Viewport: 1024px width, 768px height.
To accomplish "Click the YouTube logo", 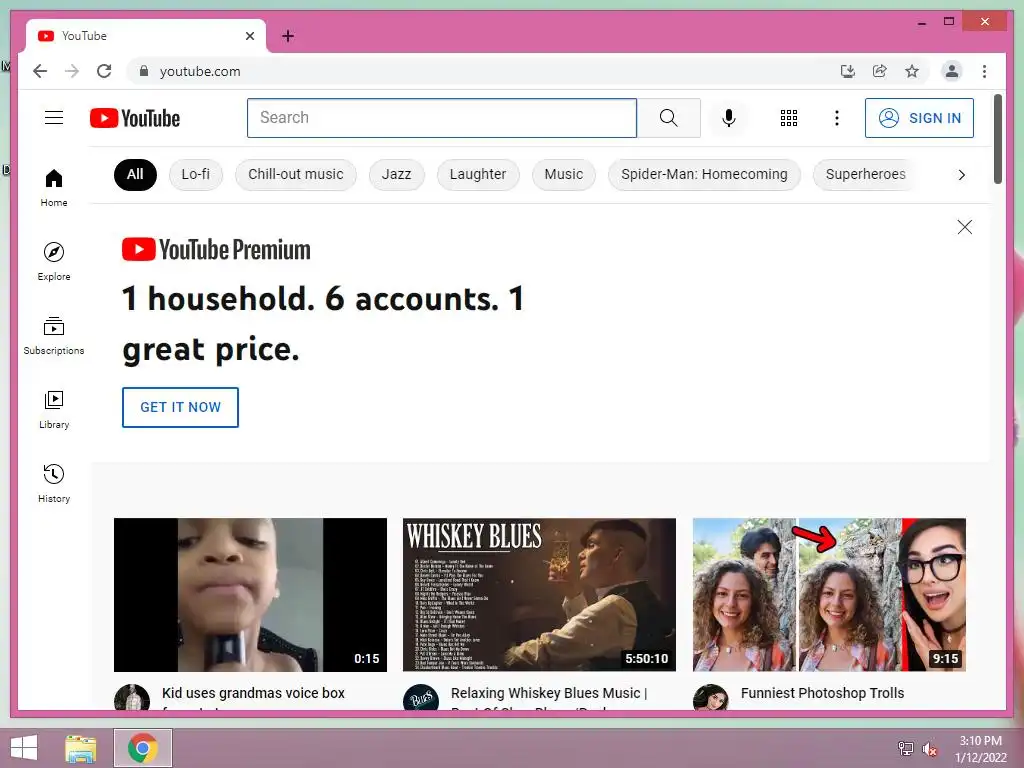I will click(x=135, y=118).
